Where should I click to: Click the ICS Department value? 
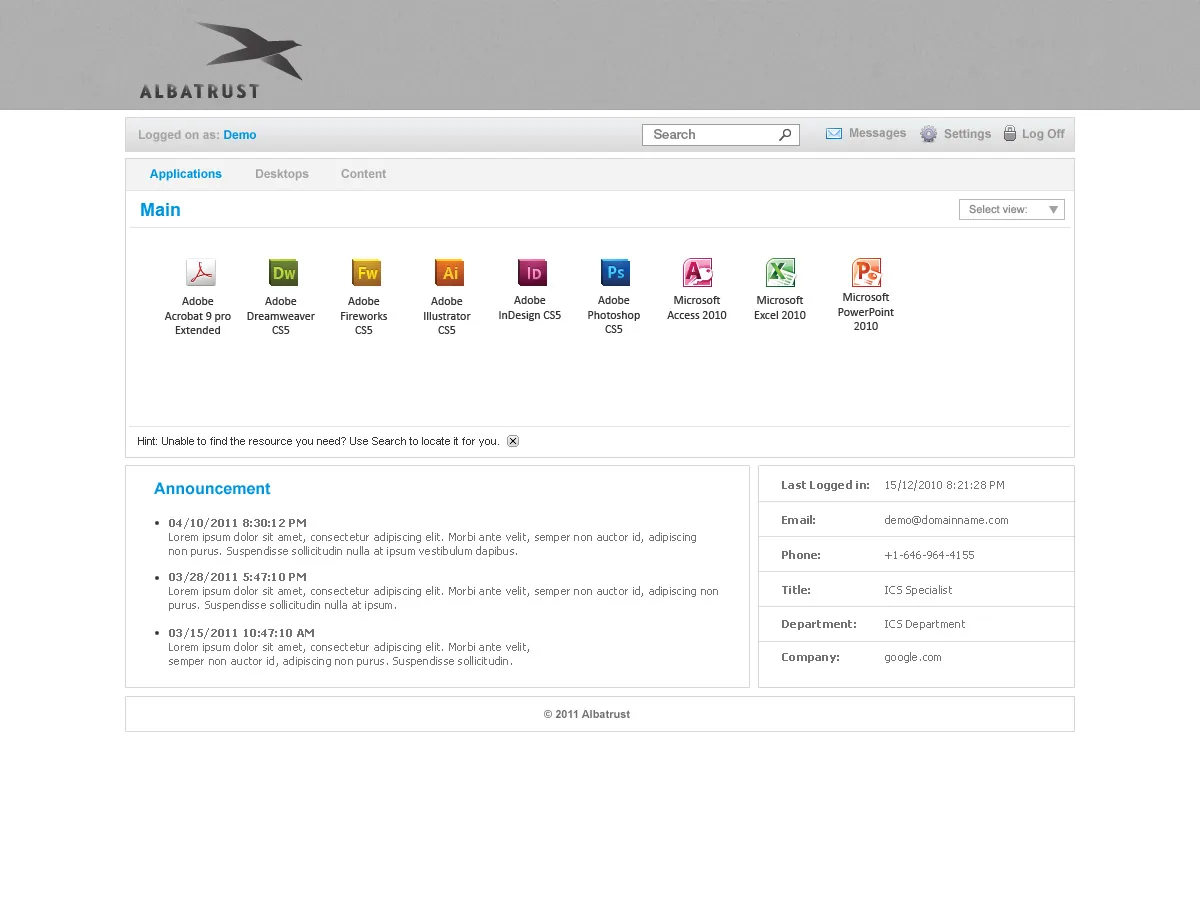(925, 624)
